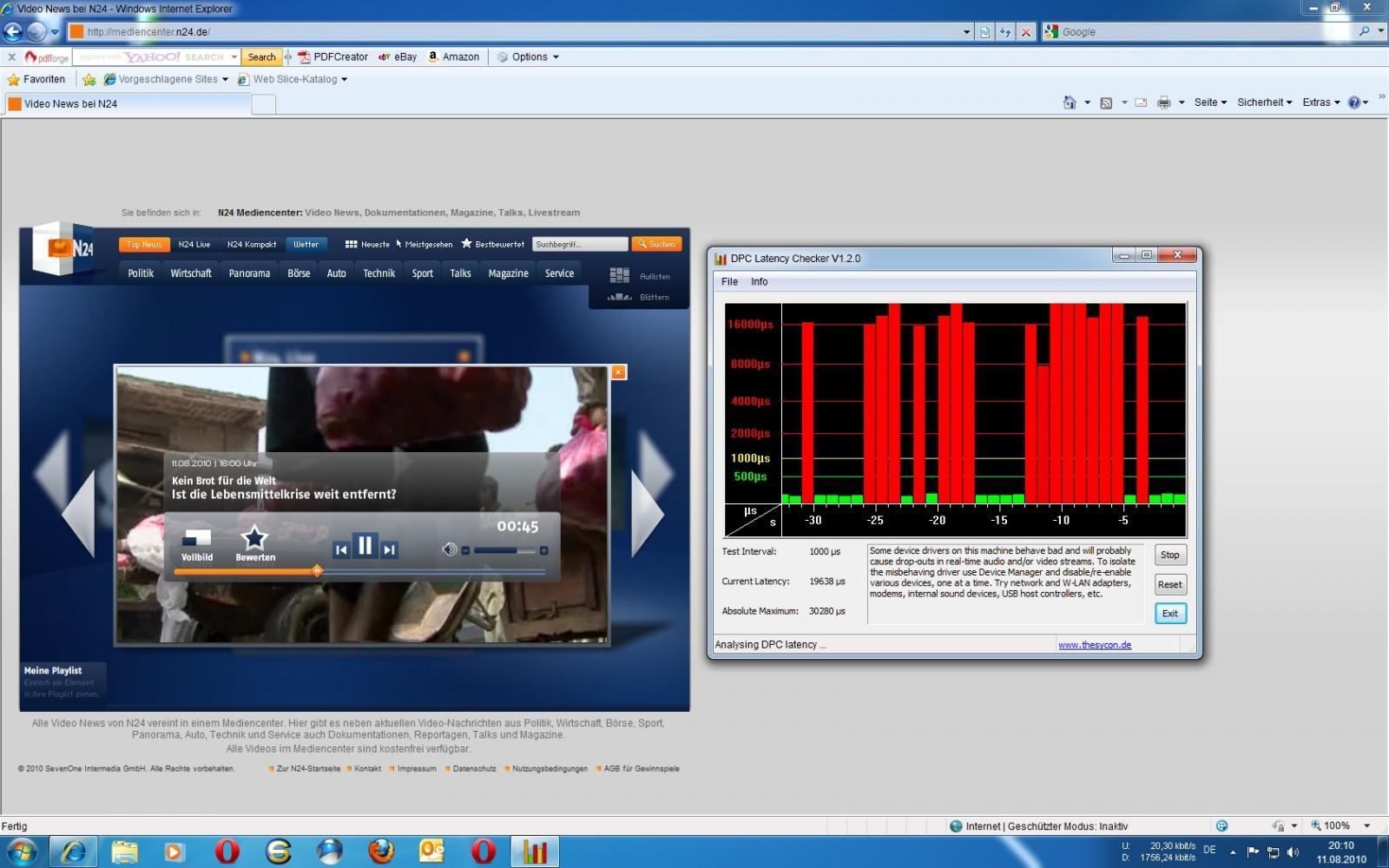This screenshot has height=868, width=1389.
Task: Open the Politik category
Action: pos(141,273)
